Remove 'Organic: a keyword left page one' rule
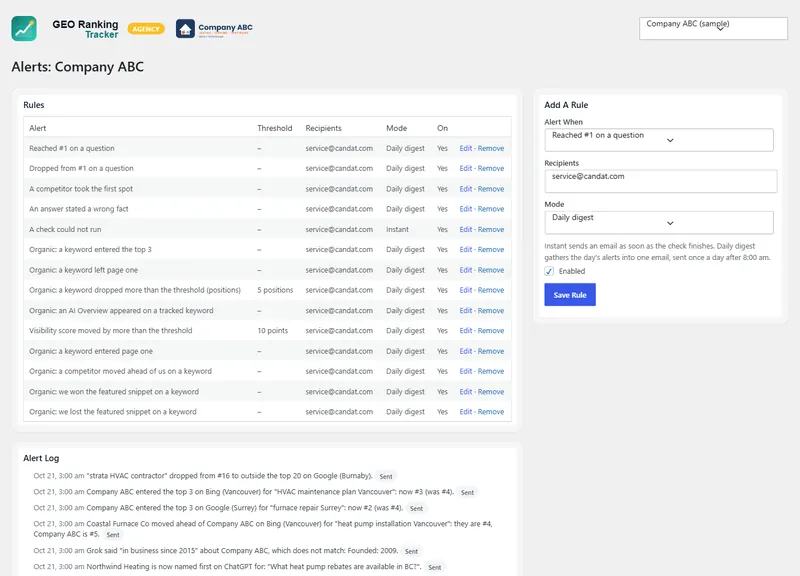This screenshot has height=576, width=800. coord(491,270)
